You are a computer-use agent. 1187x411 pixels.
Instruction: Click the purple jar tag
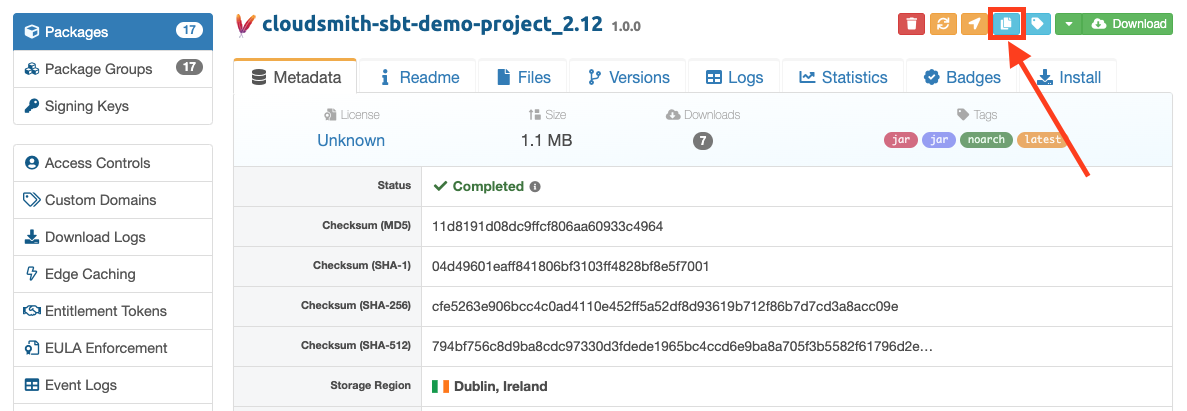coord(939,140)
